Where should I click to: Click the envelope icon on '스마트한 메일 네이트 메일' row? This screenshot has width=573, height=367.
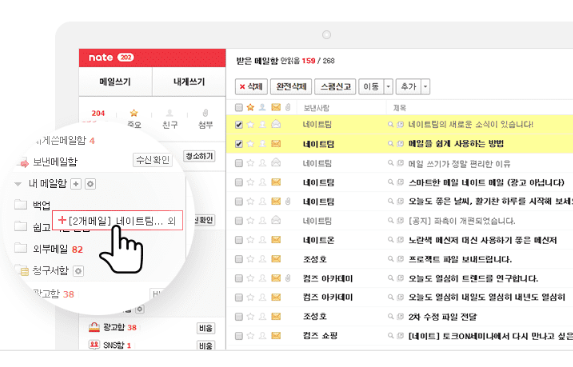point(276,182)
